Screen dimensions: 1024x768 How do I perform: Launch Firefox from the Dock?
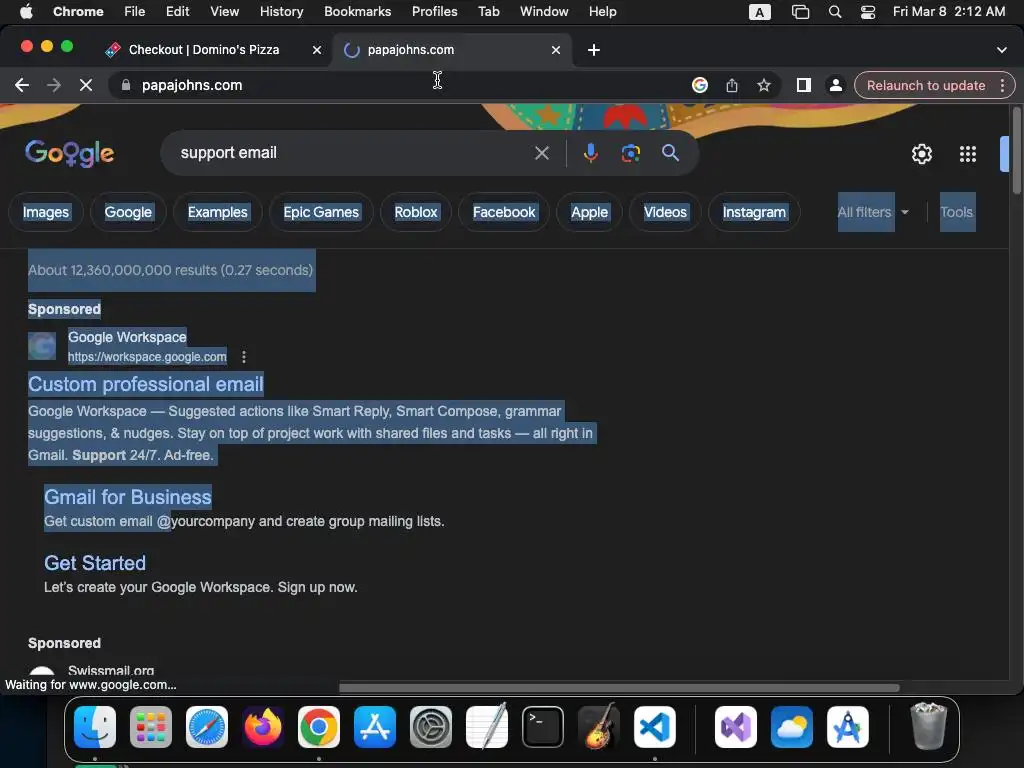pos(263,727)
